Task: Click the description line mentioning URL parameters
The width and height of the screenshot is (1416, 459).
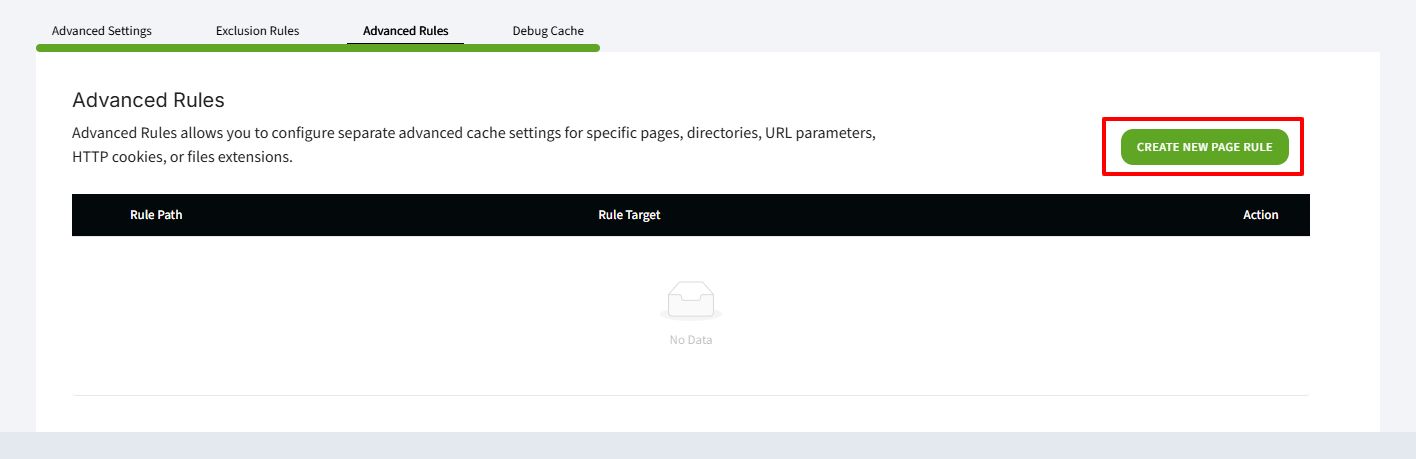Action: (x=474, y=133)
